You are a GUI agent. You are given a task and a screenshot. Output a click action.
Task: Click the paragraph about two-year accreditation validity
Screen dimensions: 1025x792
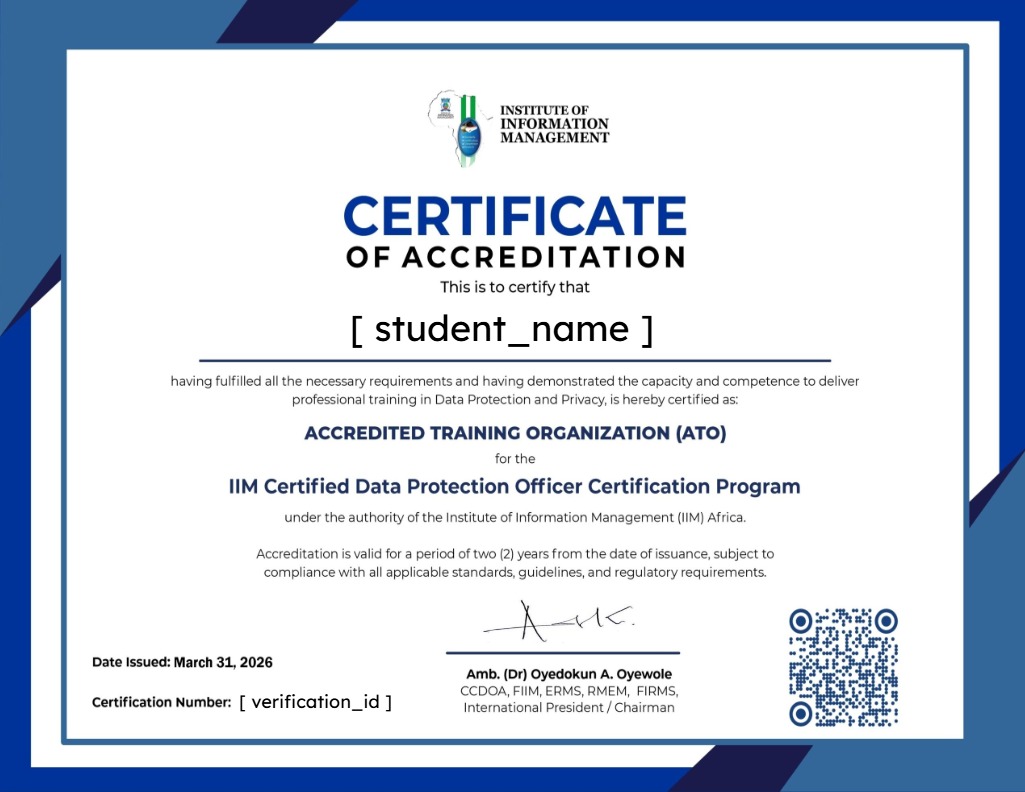tap(515, 563)
